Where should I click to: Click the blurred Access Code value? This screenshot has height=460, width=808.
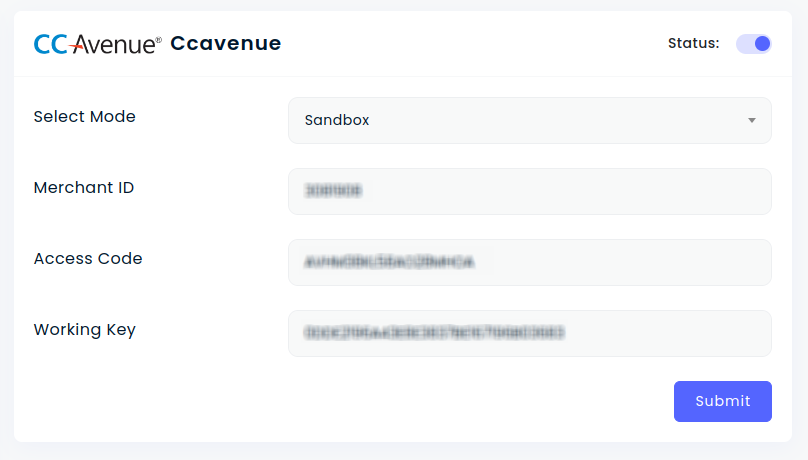pos(389,262)
